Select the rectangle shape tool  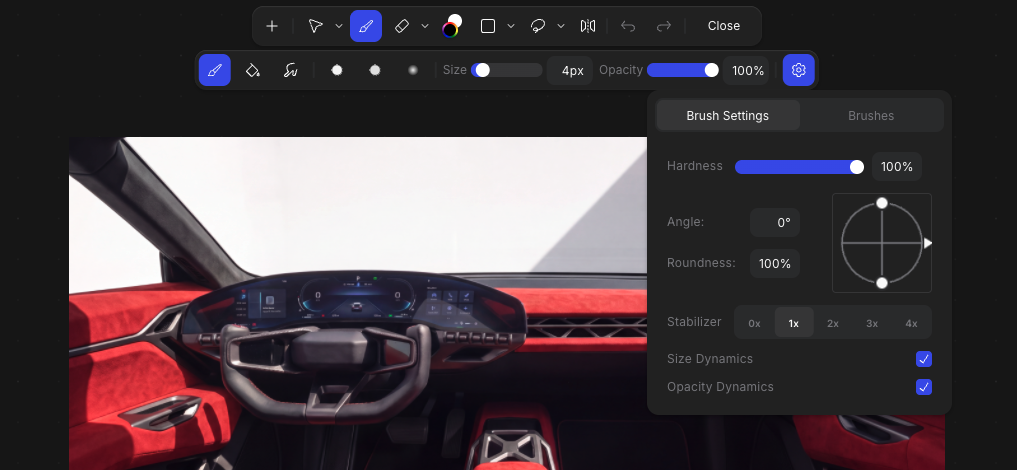pyautogui.click(x=488, y=26)
